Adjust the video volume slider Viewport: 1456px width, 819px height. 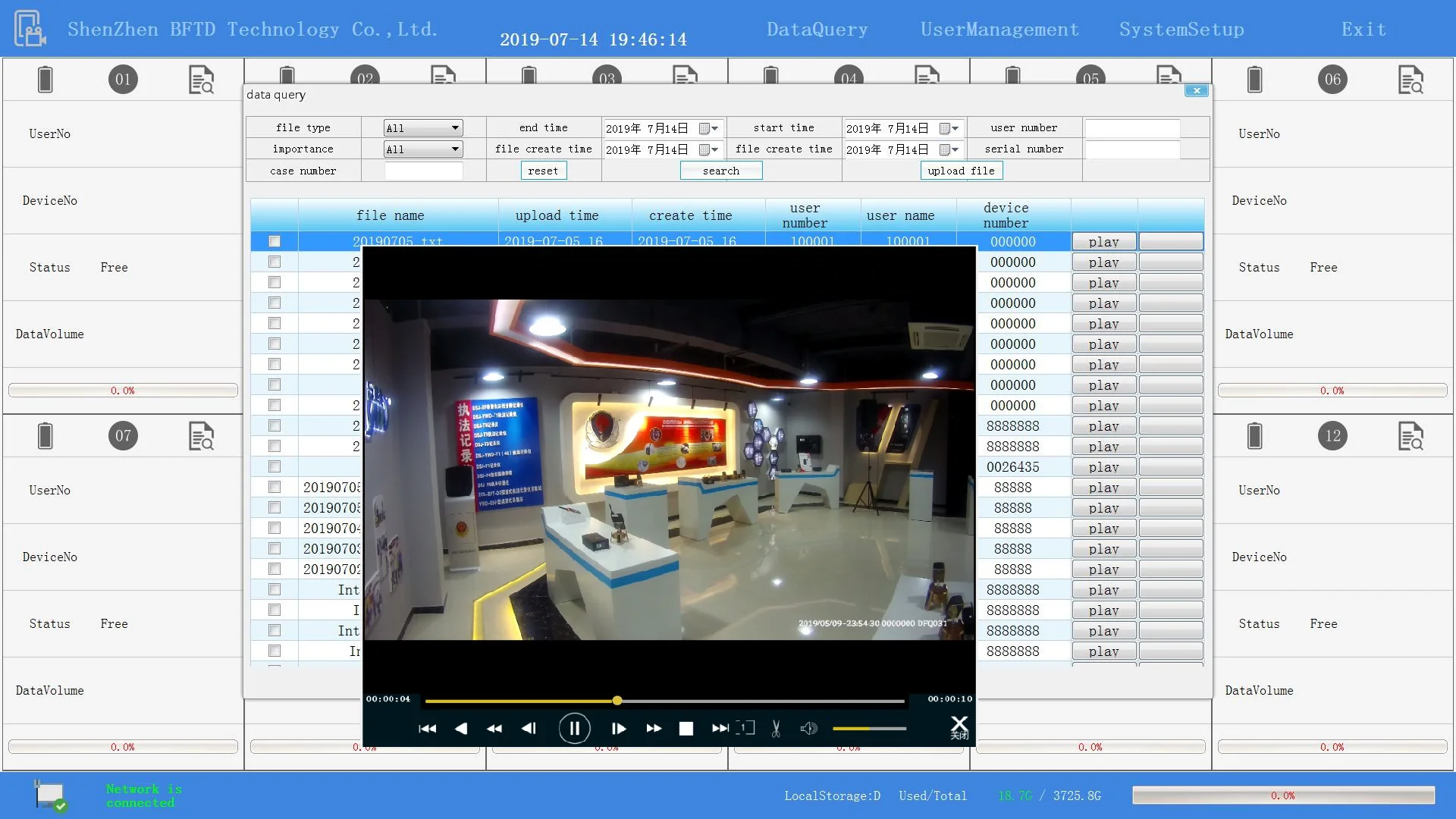(x=869, y=729)
